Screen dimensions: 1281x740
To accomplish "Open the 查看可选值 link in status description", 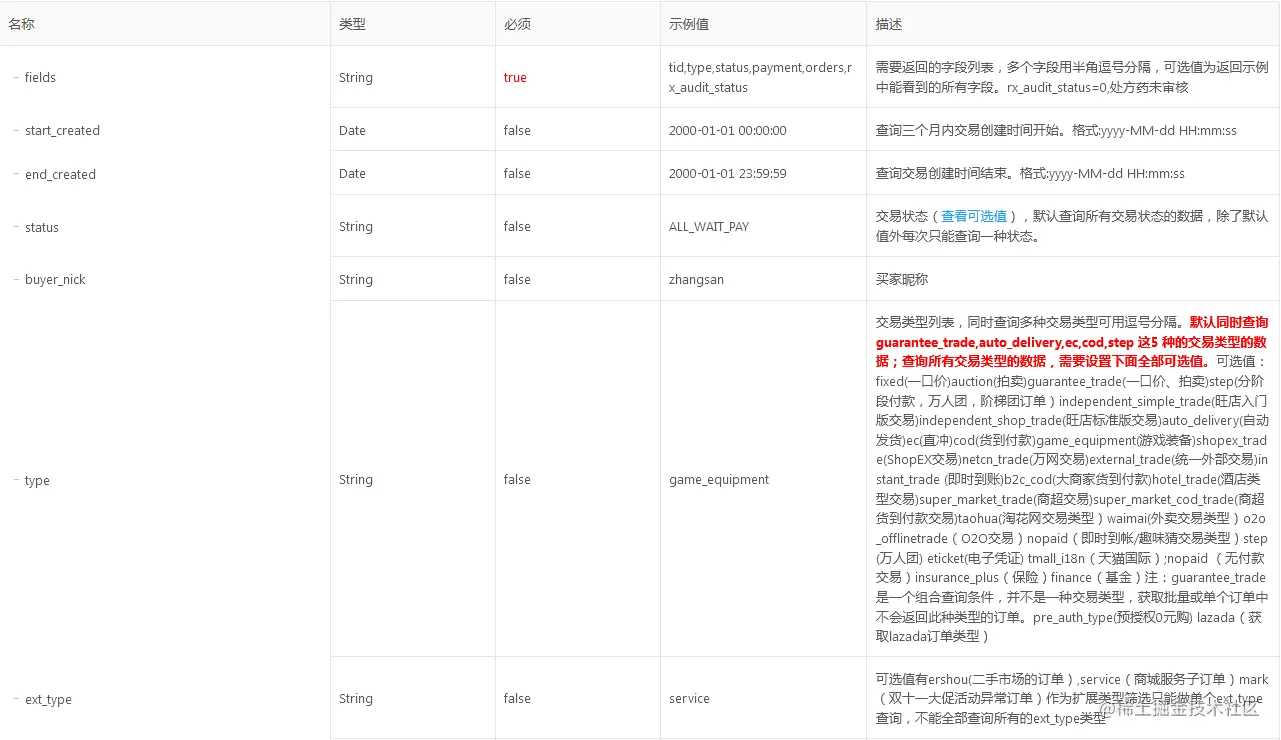I will coord(973,216).
